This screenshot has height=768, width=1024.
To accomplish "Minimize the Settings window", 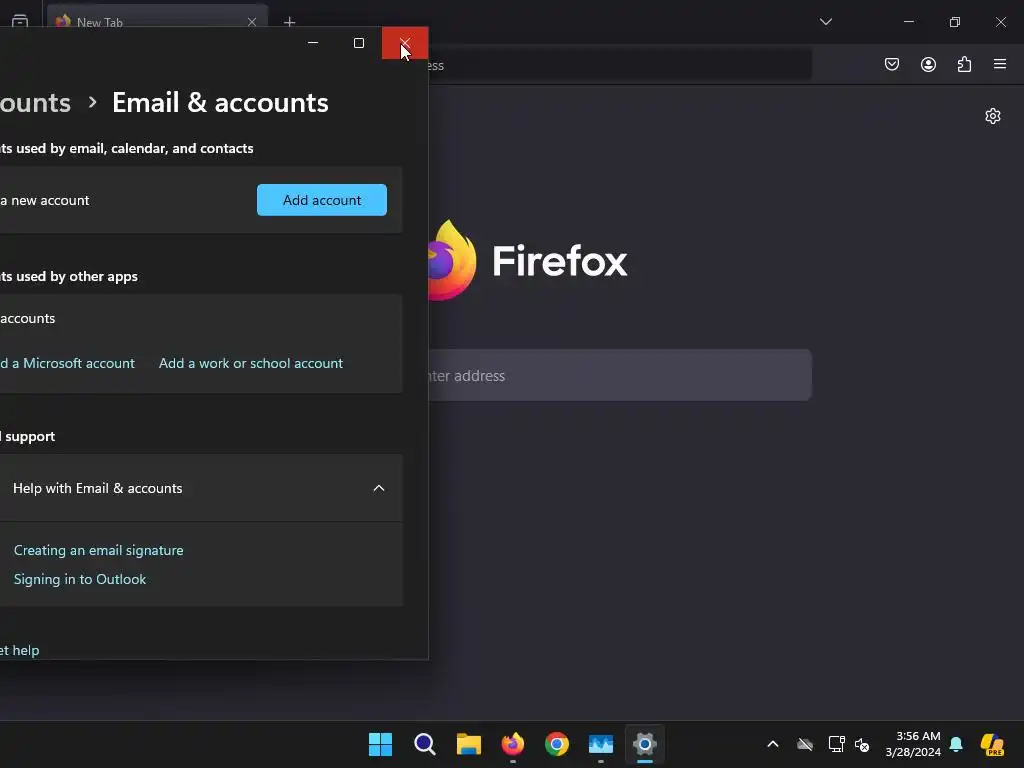I will tap(313, 43).
